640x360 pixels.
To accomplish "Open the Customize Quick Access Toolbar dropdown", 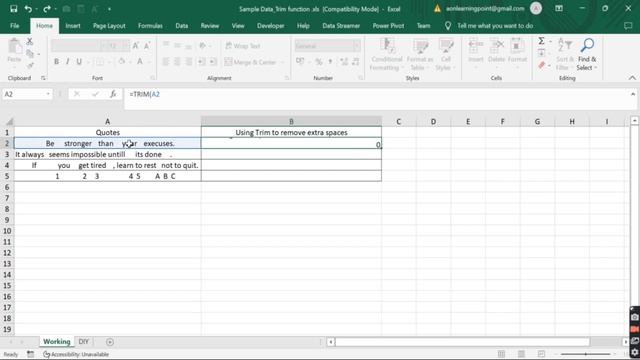I will coord(109,9).
